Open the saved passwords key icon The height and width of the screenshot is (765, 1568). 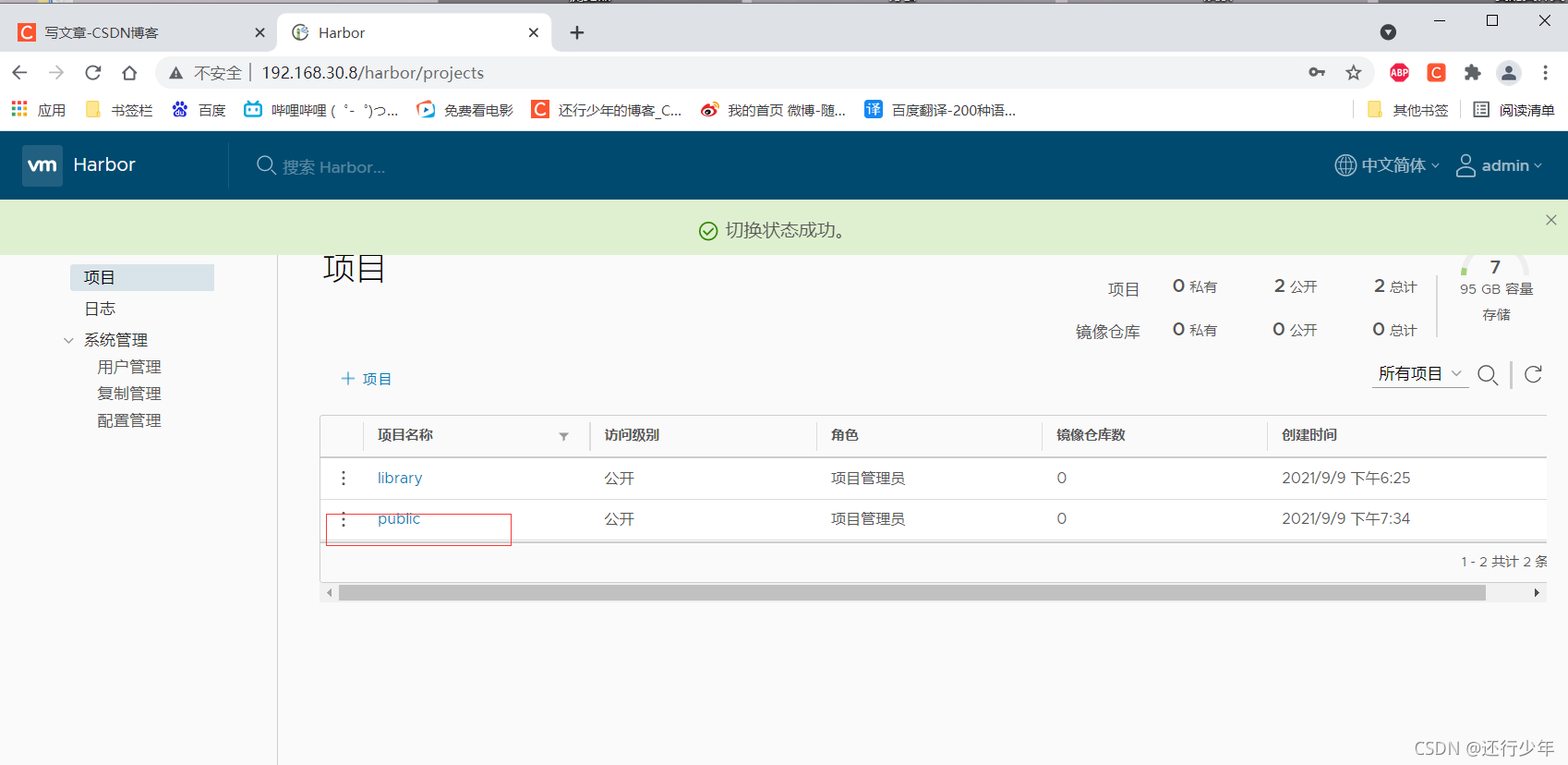pos(1317,72)
